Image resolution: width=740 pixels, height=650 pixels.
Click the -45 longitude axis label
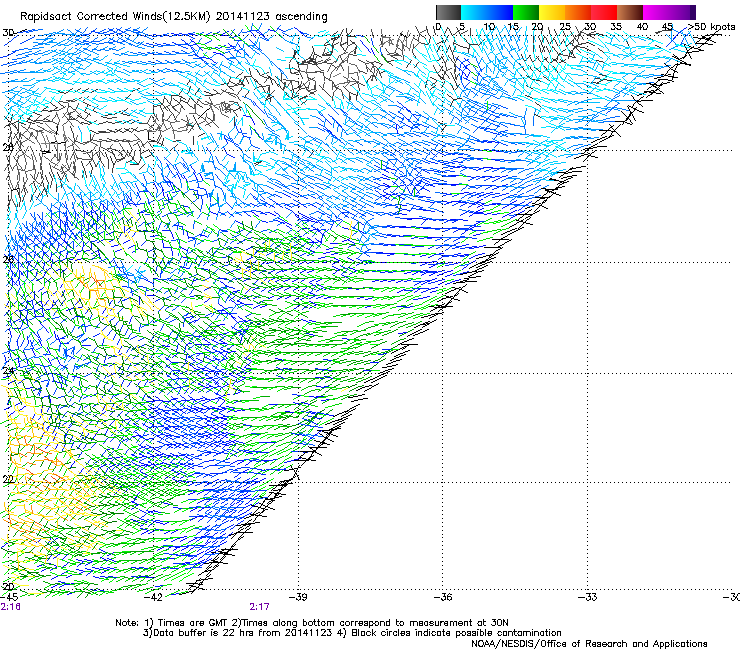(9, 597)
